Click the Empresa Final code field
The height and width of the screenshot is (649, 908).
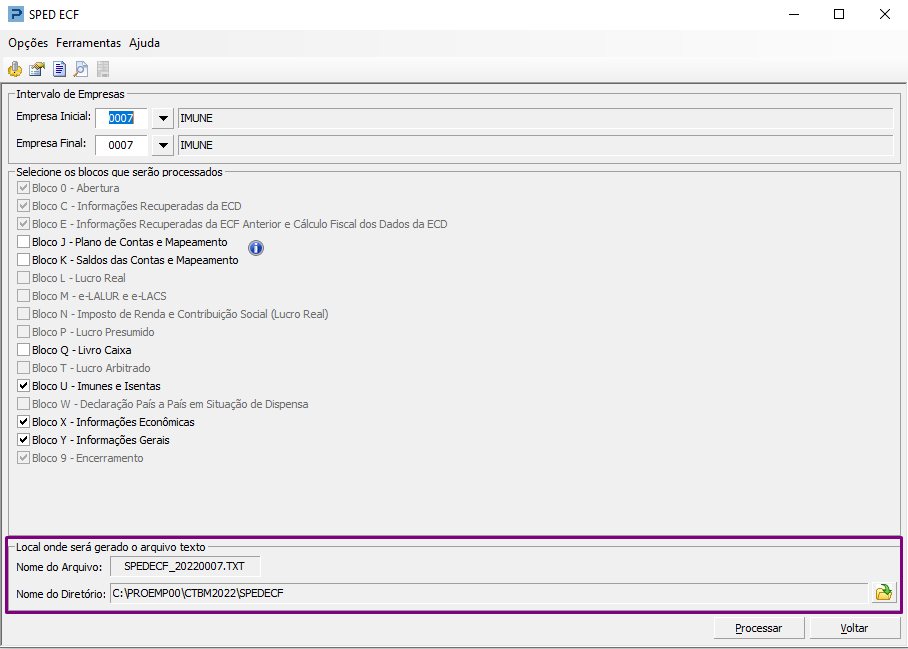point(121,145)
